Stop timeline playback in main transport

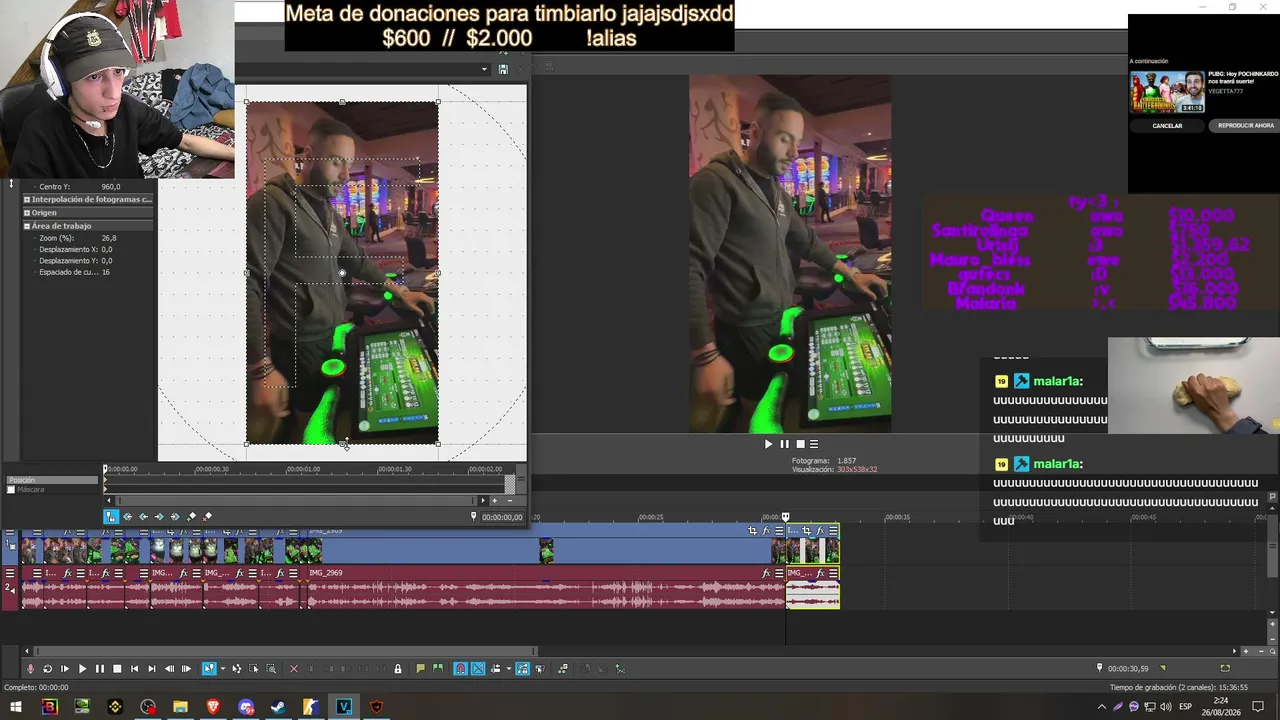coord(117,669)
